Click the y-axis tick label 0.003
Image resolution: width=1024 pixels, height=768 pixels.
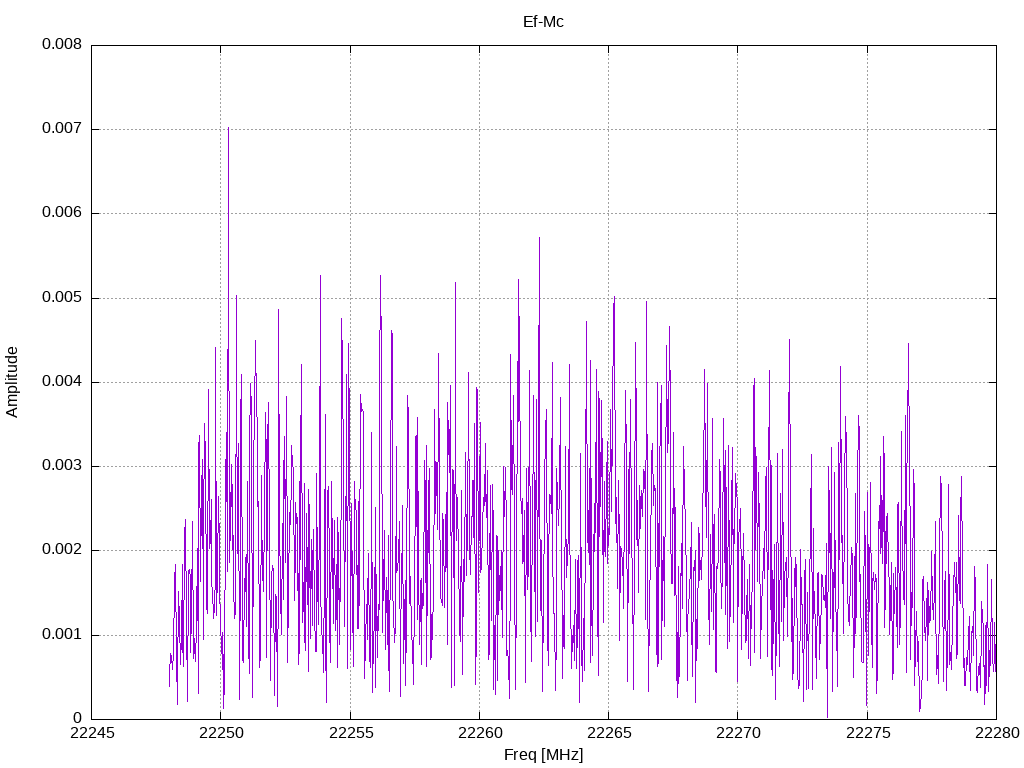(x=62, y=466)
